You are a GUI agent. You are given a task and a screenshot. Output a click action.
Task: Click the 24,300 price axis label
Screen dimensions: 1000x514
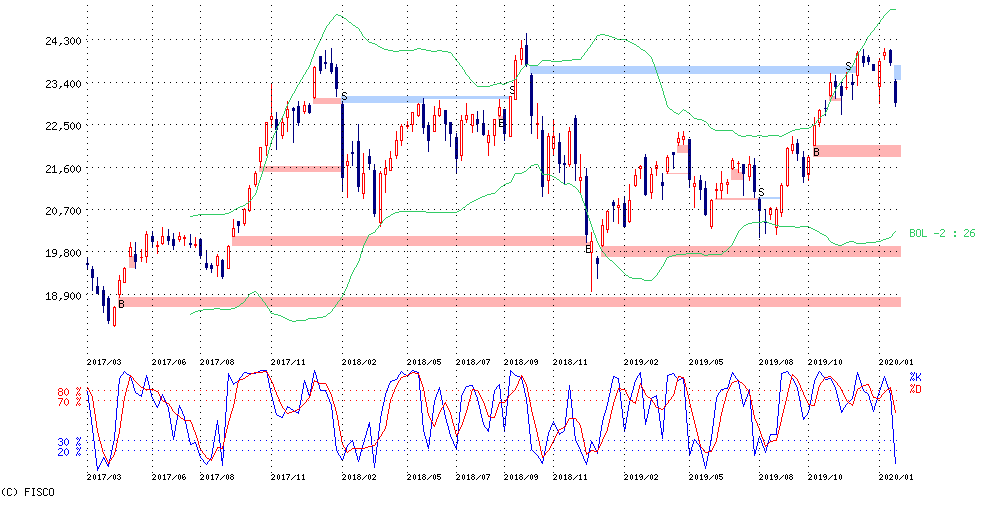[x=63, y=41]
